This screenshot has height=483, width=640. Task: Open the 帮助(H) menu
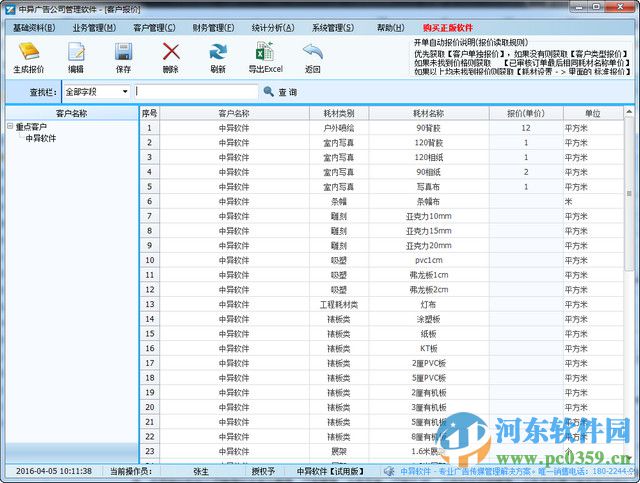coord(391,28)
